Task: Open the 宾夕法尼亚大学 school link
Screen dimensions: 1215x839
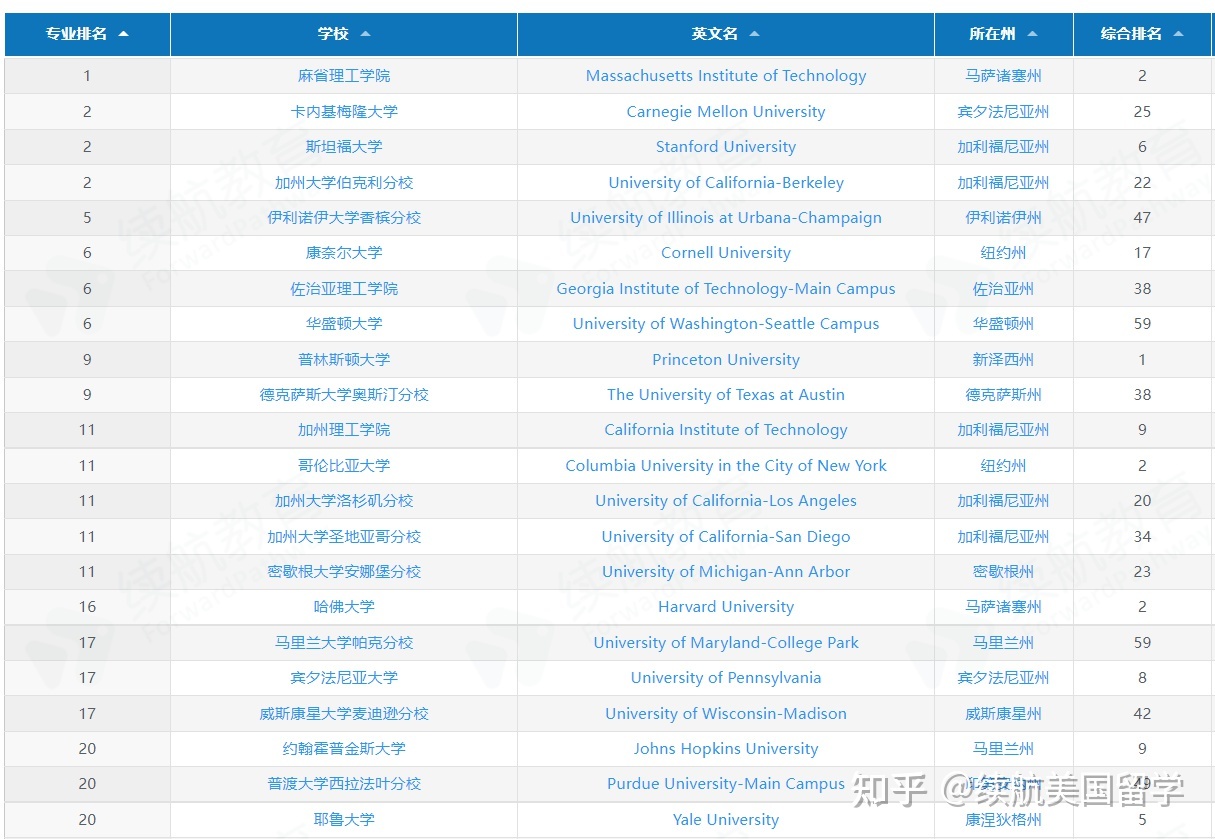Action: coord(344,678)
